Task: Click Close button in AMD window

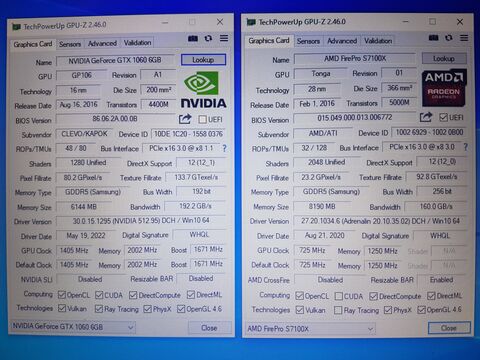Action: coord(449,328)
